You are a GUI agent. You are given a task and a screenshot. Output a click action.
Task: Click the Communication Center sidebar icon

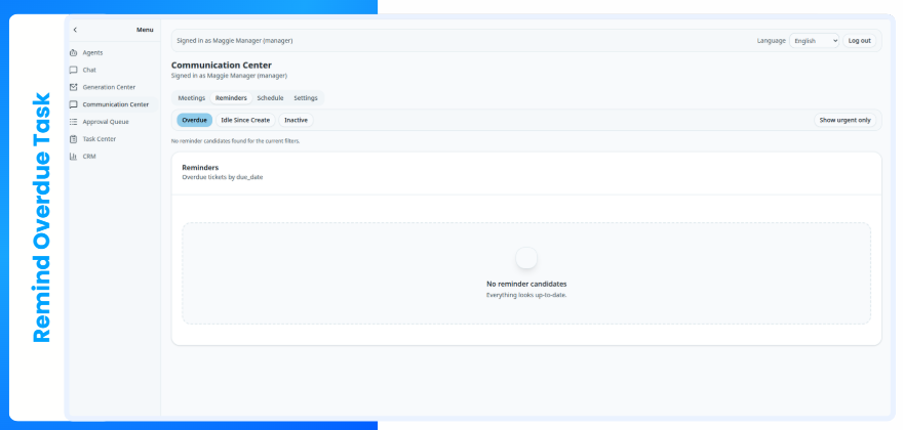pyautogui.click(x=73, y=104)
